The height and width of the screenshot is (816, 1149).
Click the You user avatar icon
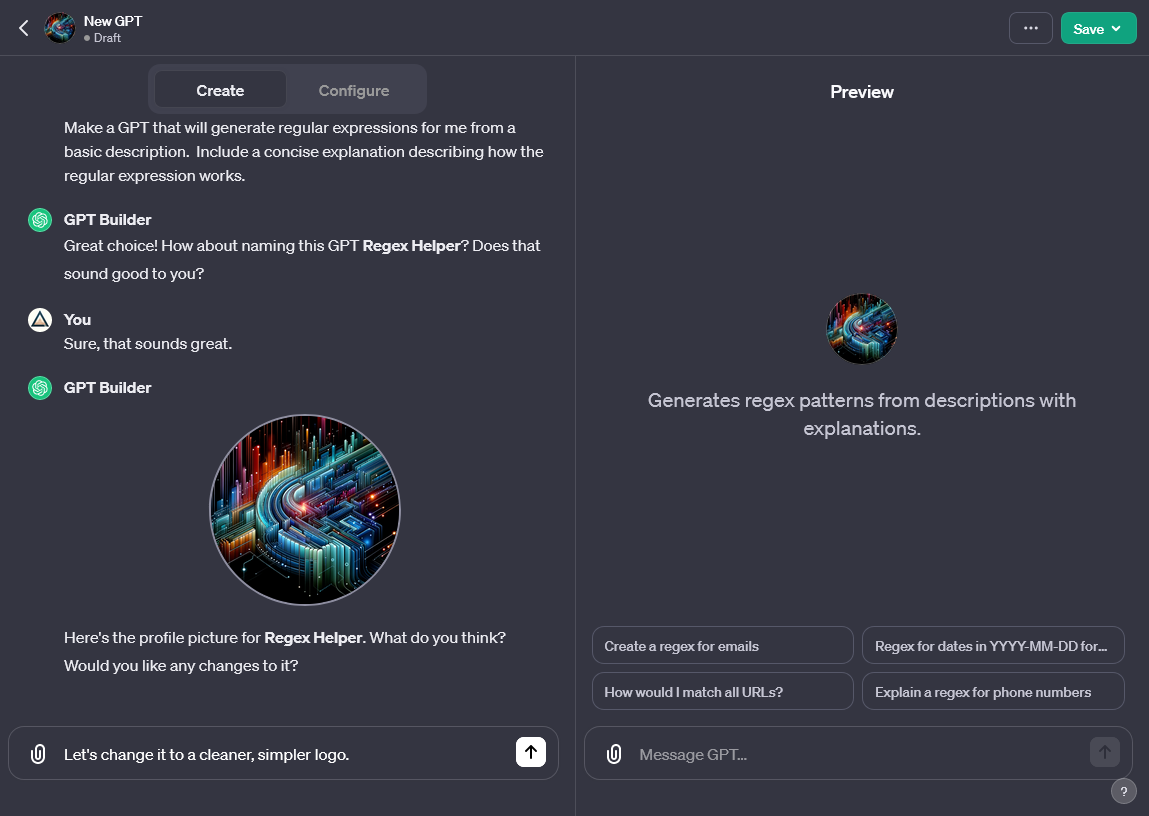40,320
